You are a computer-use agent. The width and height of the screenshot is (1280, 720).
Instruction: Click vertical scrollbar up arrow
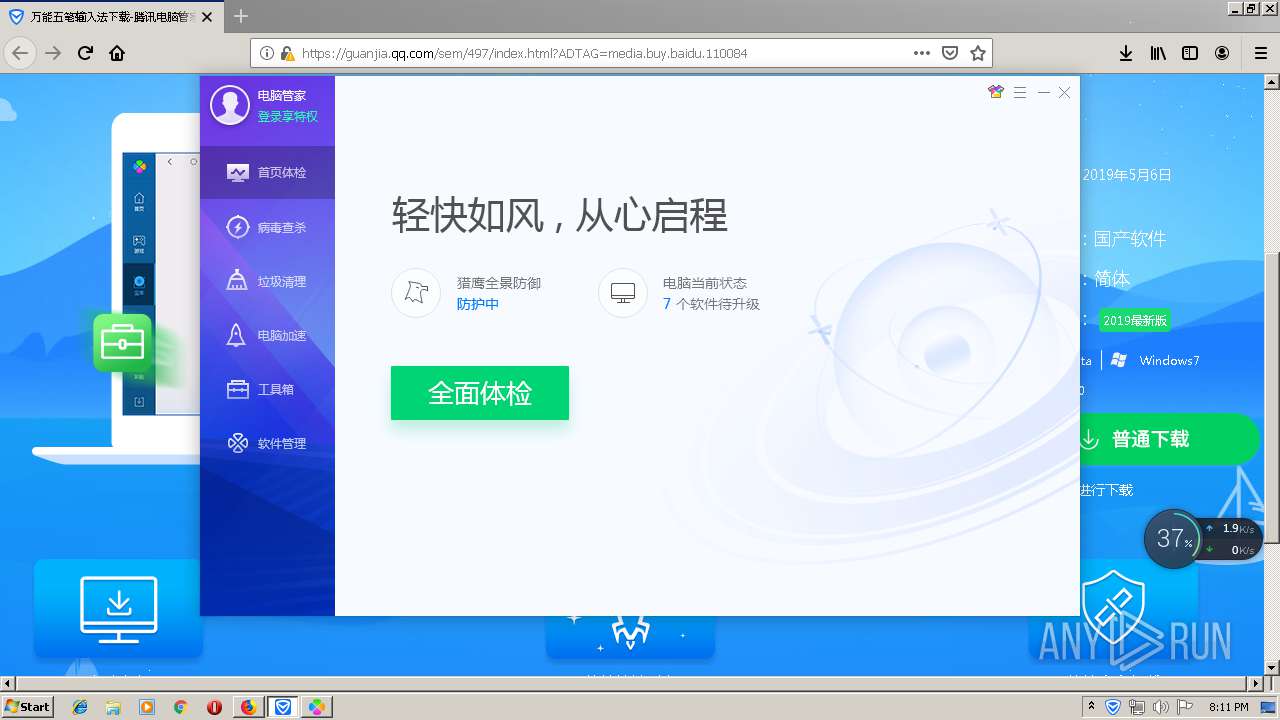click(x=1271, y=80)
